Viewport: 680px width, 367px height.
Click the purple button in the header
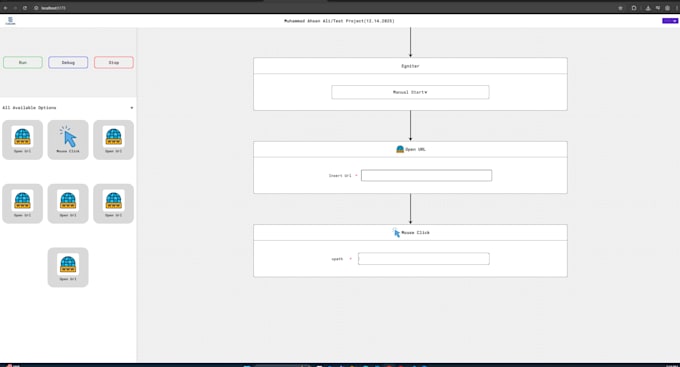click(670, 21)
